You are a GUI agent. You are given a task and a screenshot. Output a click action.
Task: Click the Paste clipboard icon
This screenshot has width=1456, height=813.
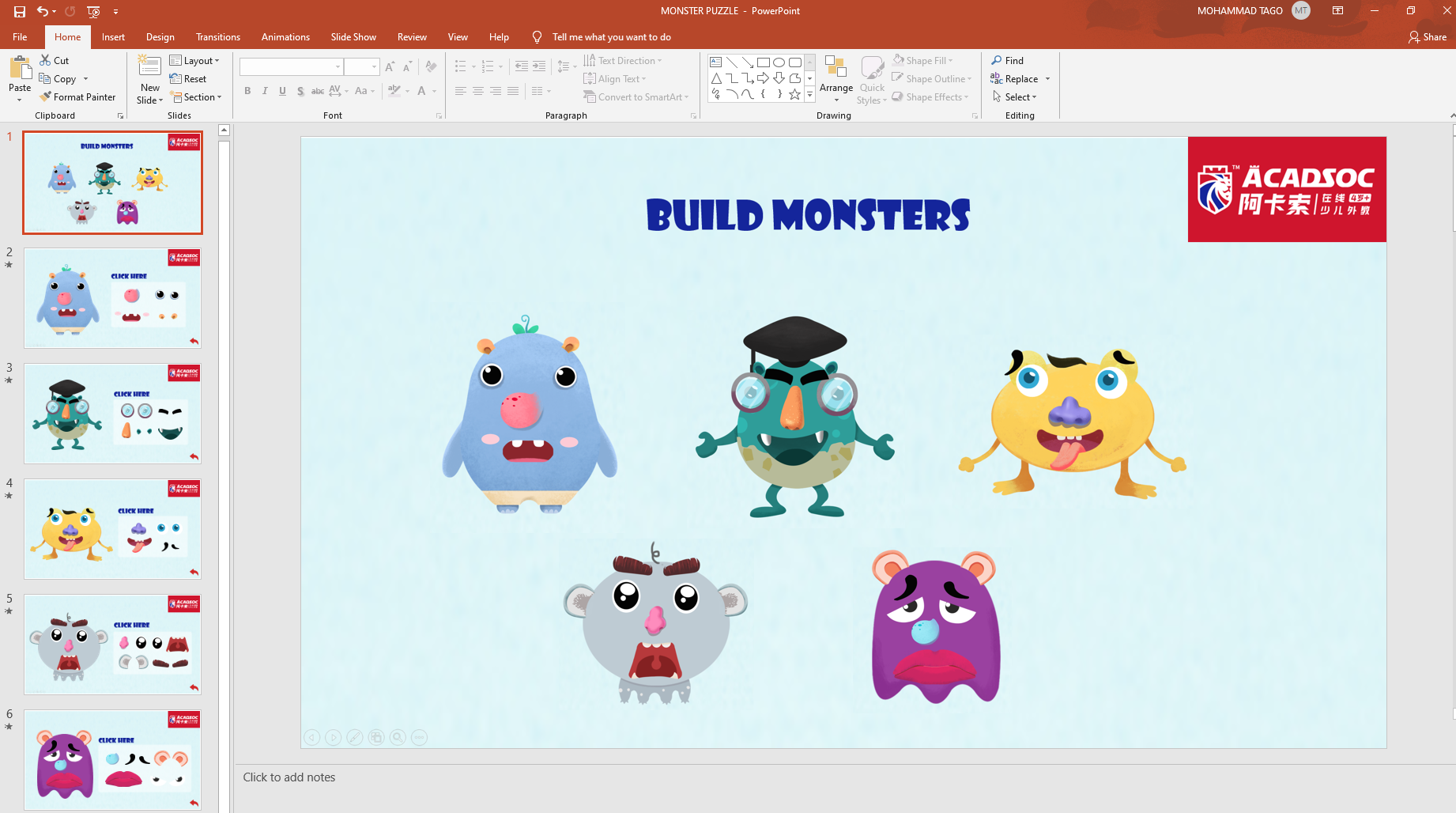coord(20,69)
